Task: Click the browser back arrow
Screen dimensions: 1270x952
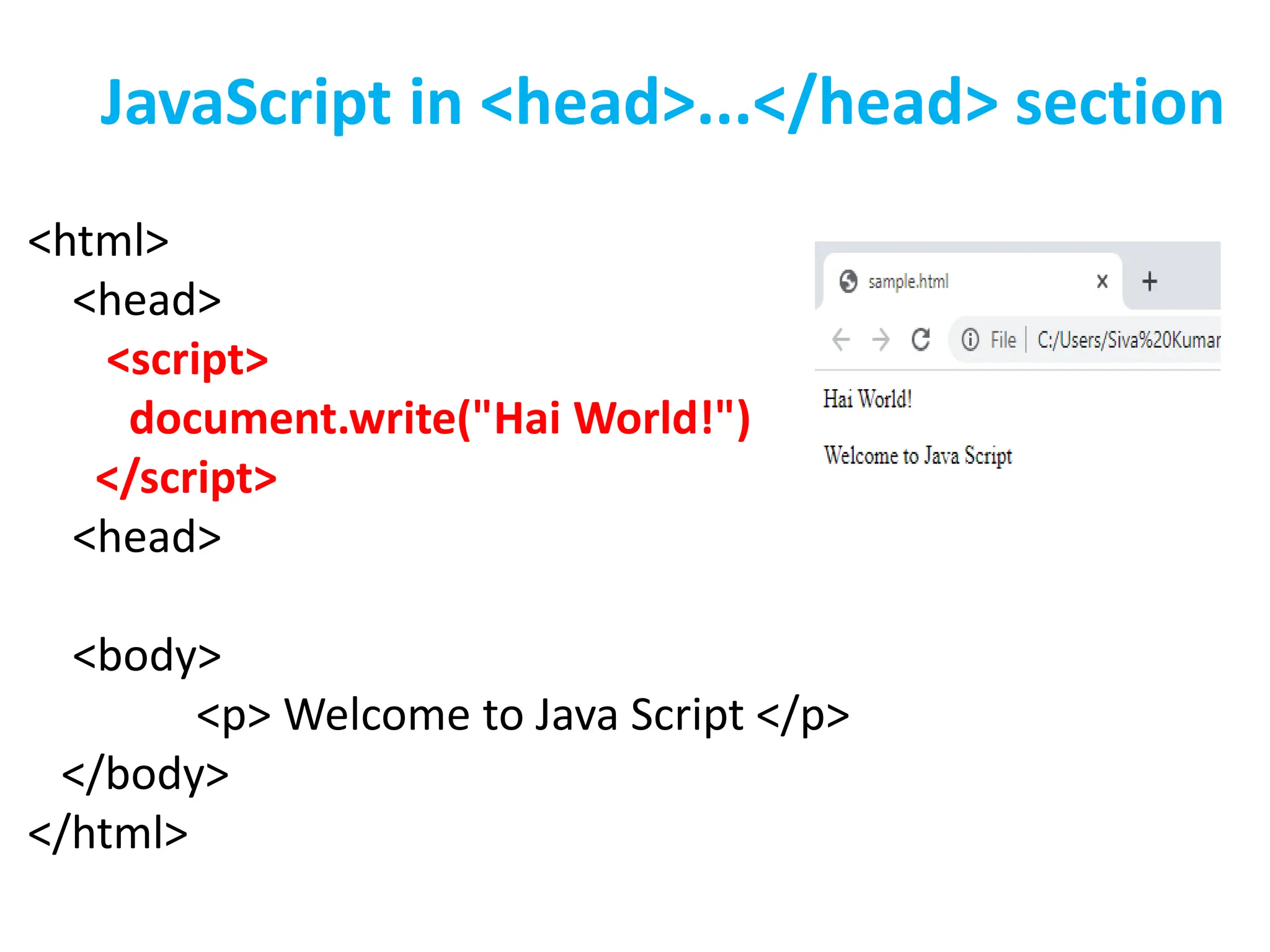Action: click(x=841, y=340)
